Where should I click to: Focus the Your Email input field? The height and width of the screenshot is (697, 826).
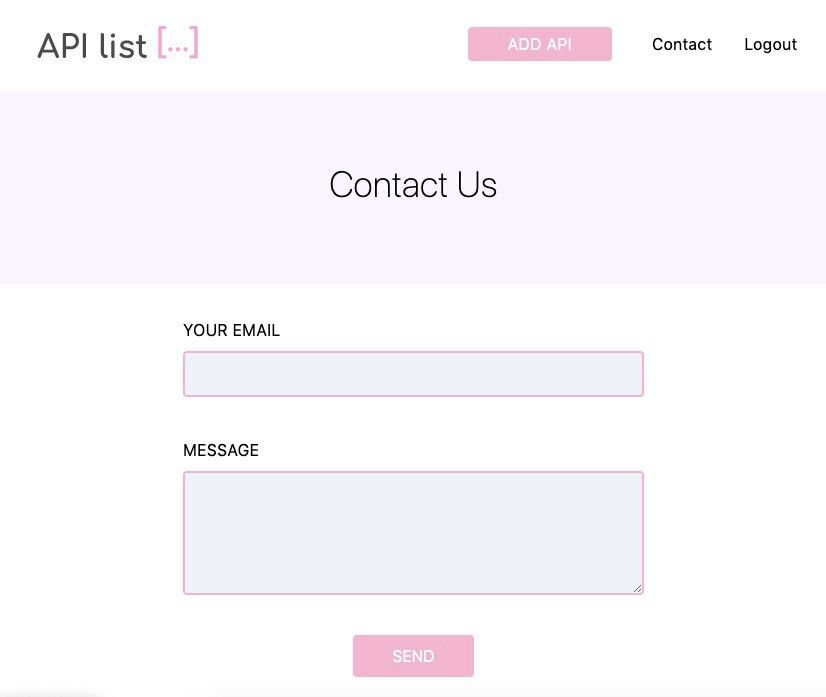coord(413,374)
